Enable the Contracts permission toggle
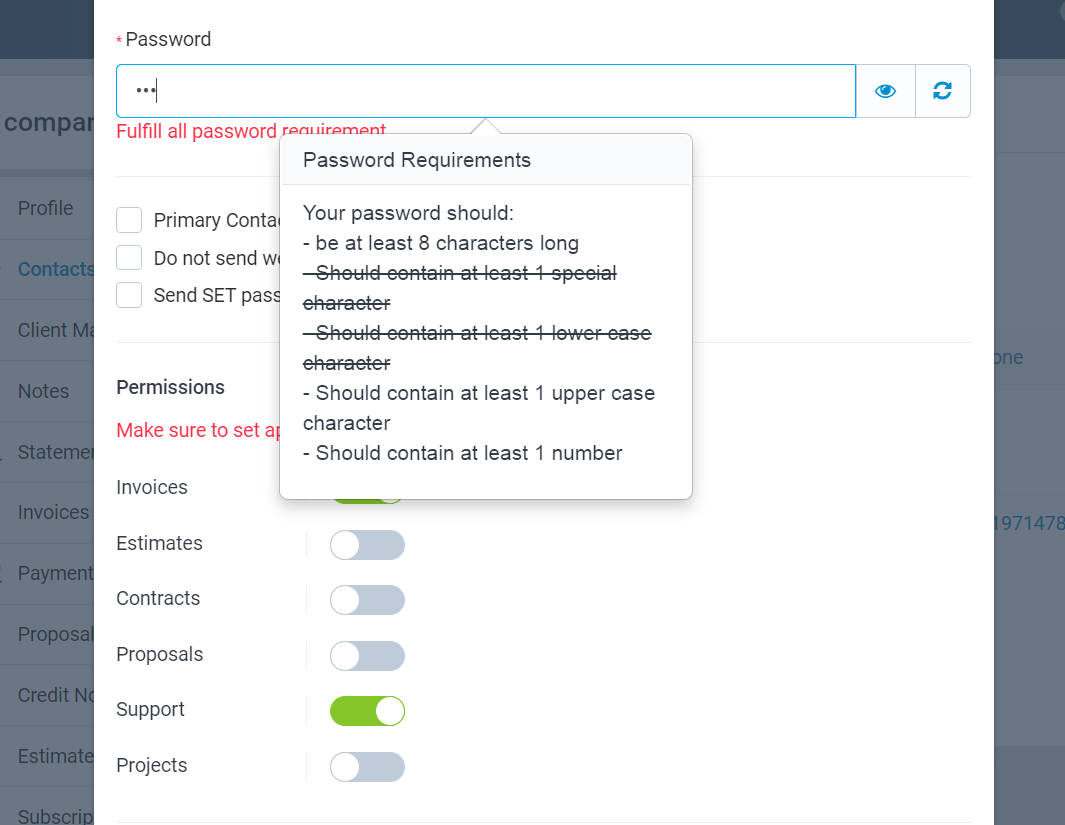 [367, 599]
